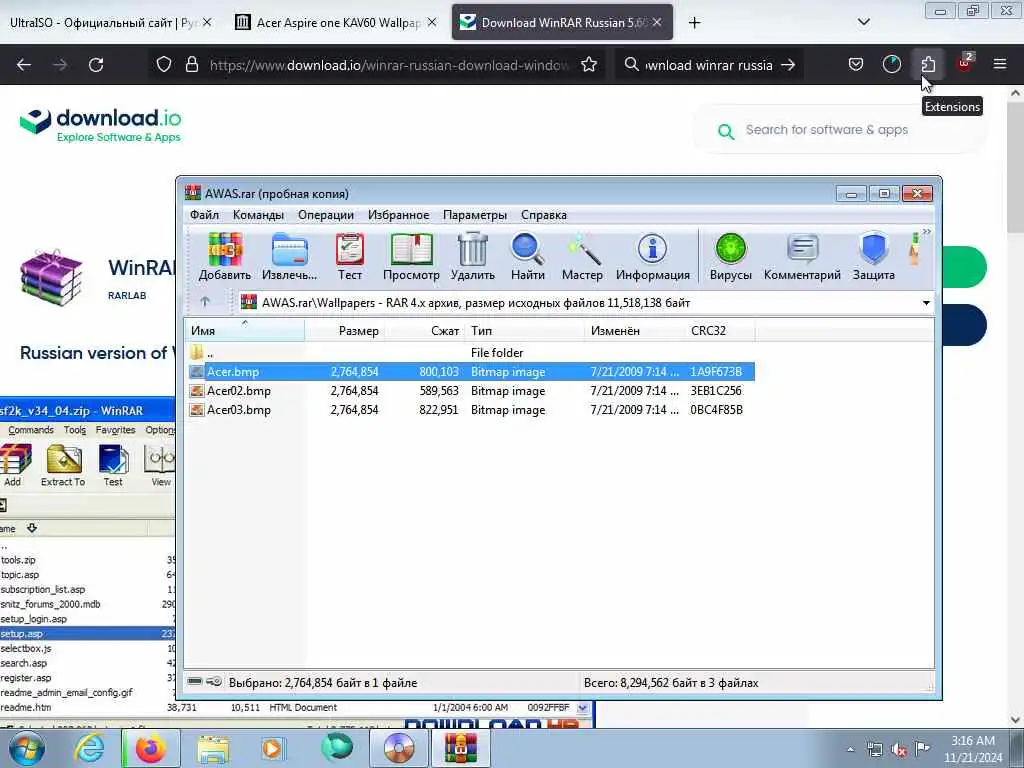Open a new browser tab

(694, 23)
